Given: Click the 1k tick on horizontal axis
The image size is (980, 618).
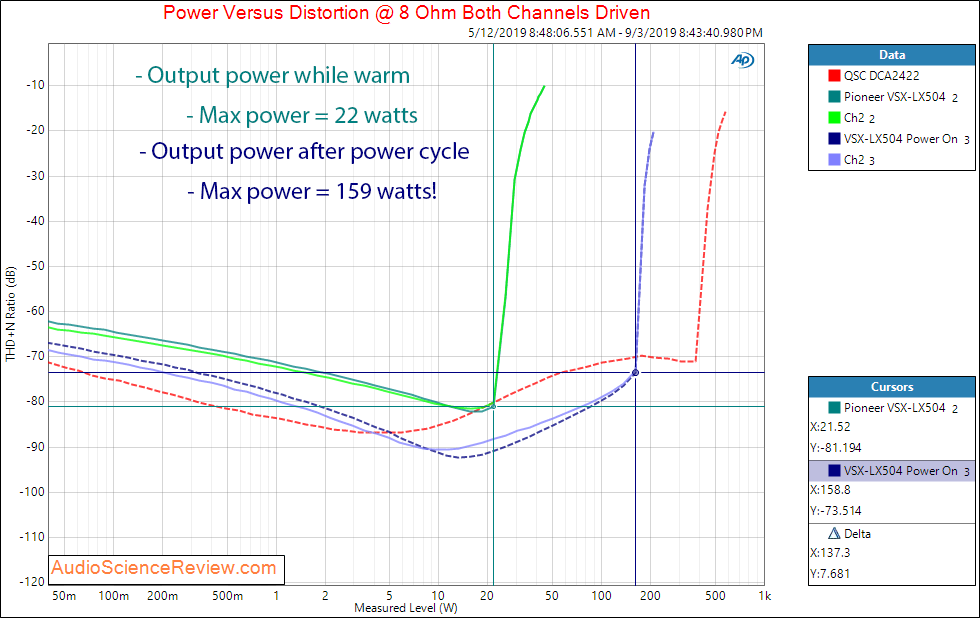Looking at the screenshot, I should tap(764, 596).
